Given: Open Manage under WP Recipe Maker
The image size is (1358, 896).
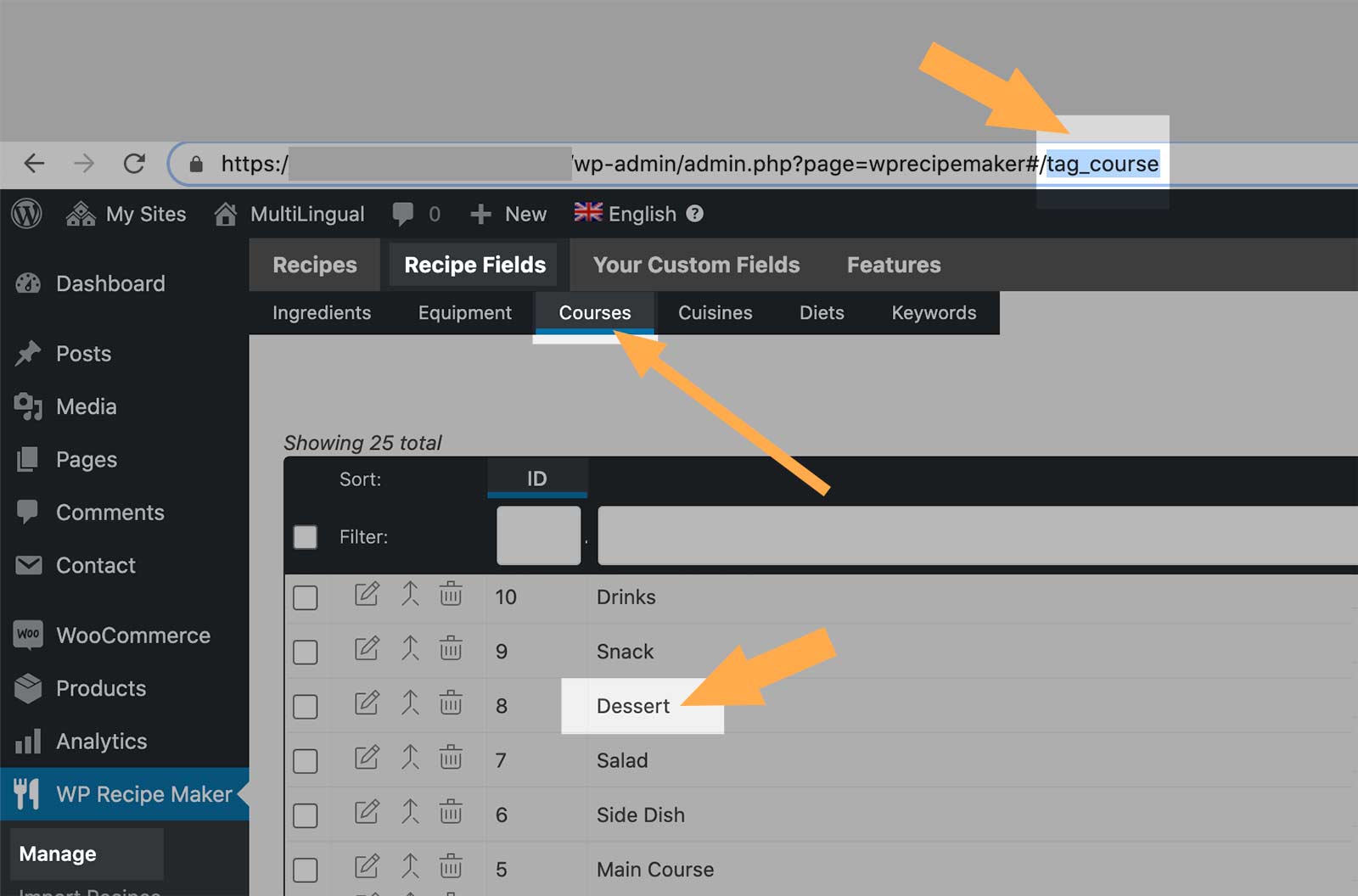Looking at the screenshot, I should 56,853.
